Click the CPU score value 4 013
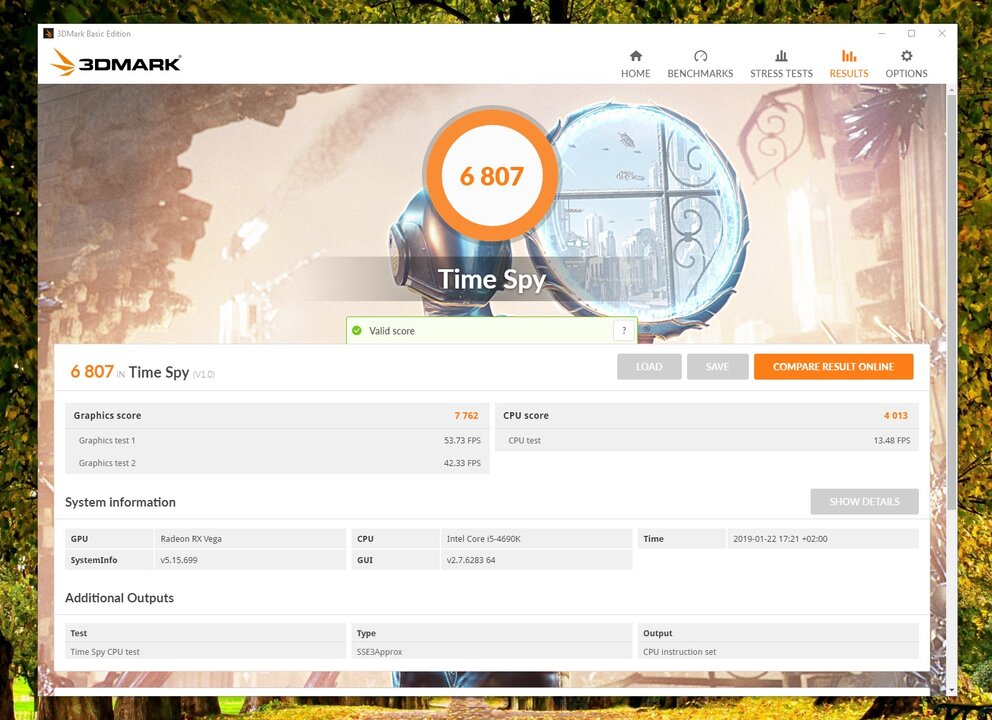This screenshot has height=720, width=992. pos(895,416)
